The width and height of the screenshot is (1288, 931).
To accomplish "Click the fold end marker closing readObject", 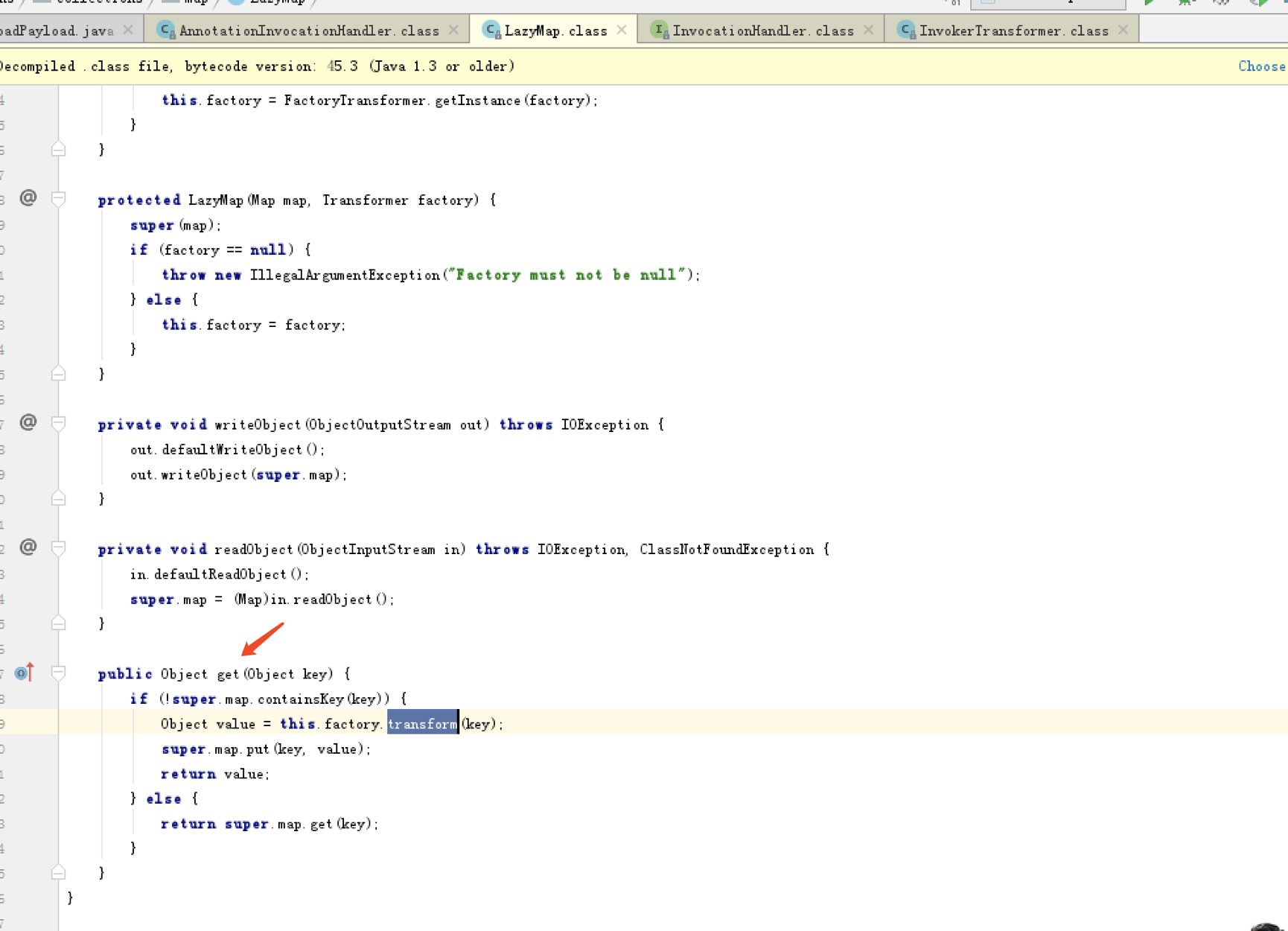I will tap(58, 623).
